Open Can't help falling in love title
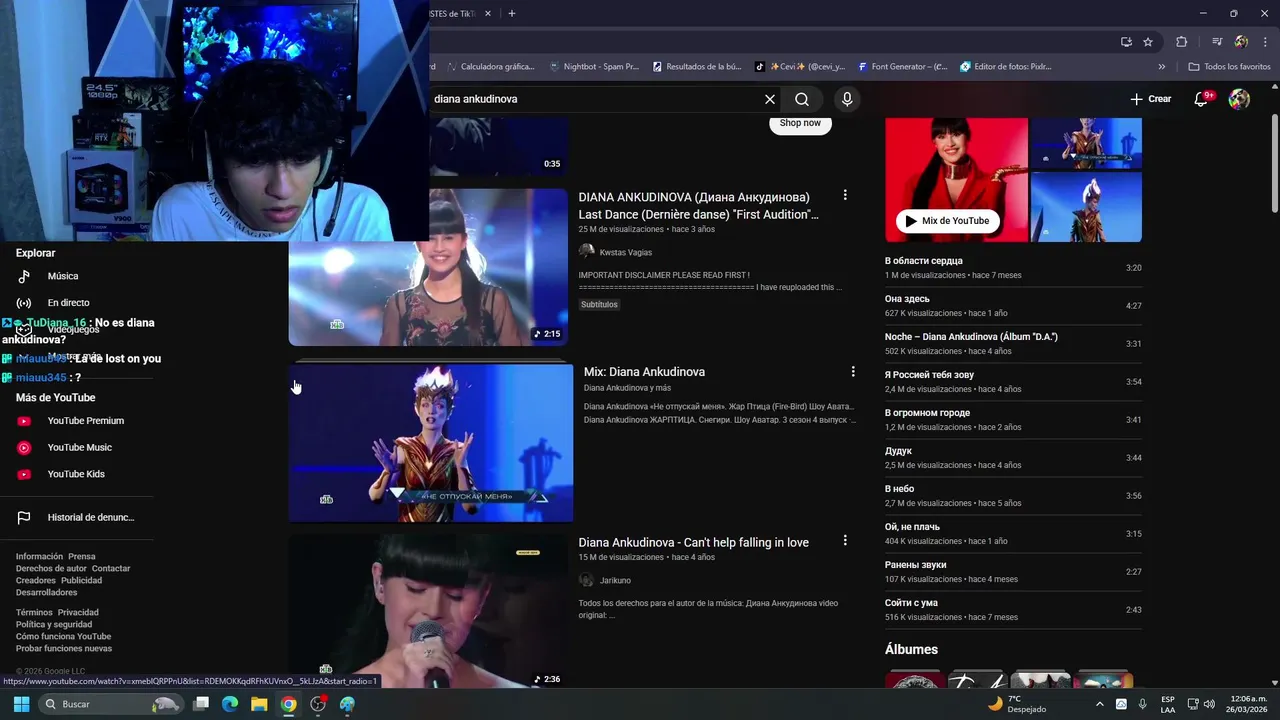 [x=693, y=542]
